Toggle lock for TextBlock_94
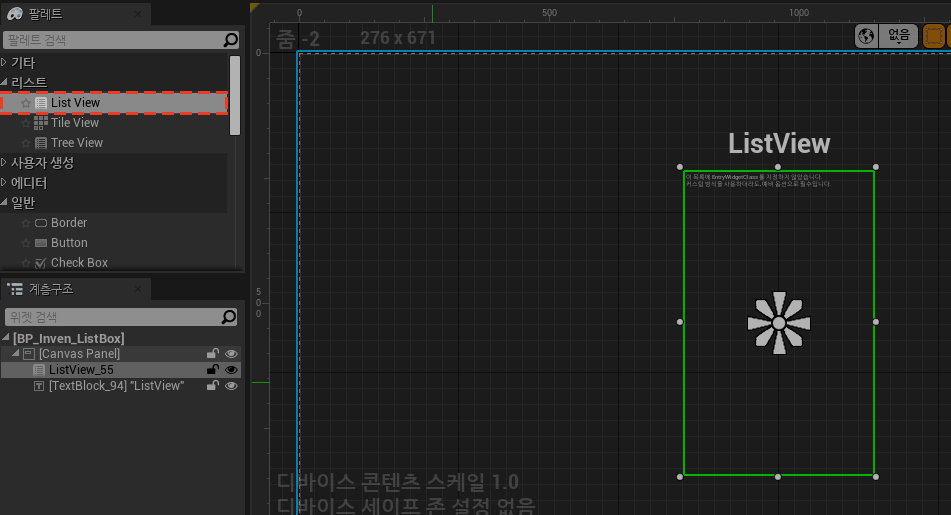Image resolution: width=951 pixels, height=515 pixels. 212,386
